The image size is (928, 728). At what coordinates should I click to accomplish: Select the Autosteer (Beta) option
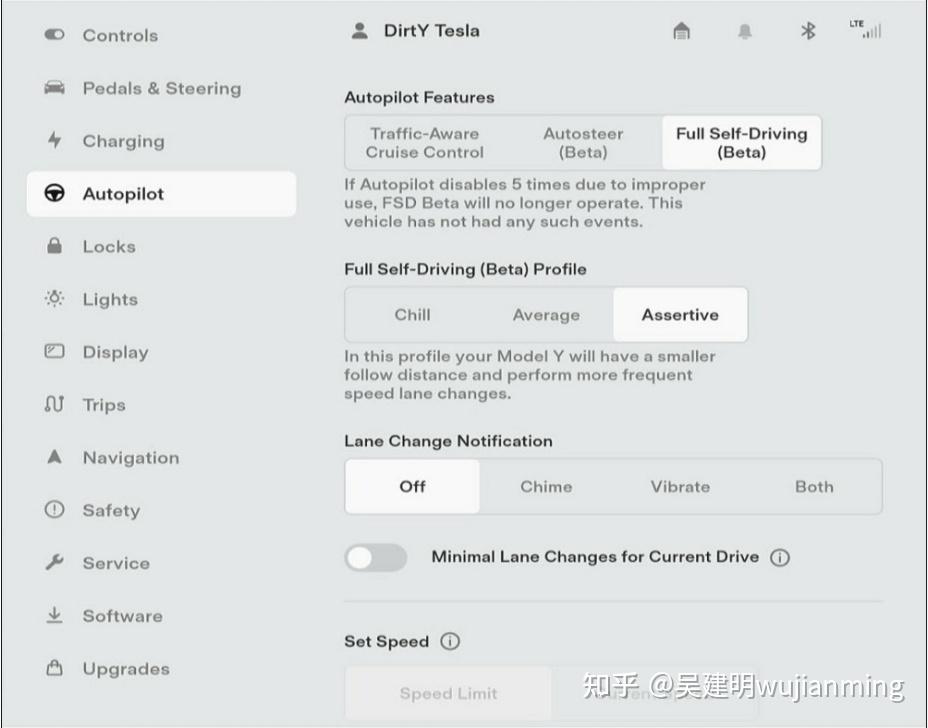(584, 143)
